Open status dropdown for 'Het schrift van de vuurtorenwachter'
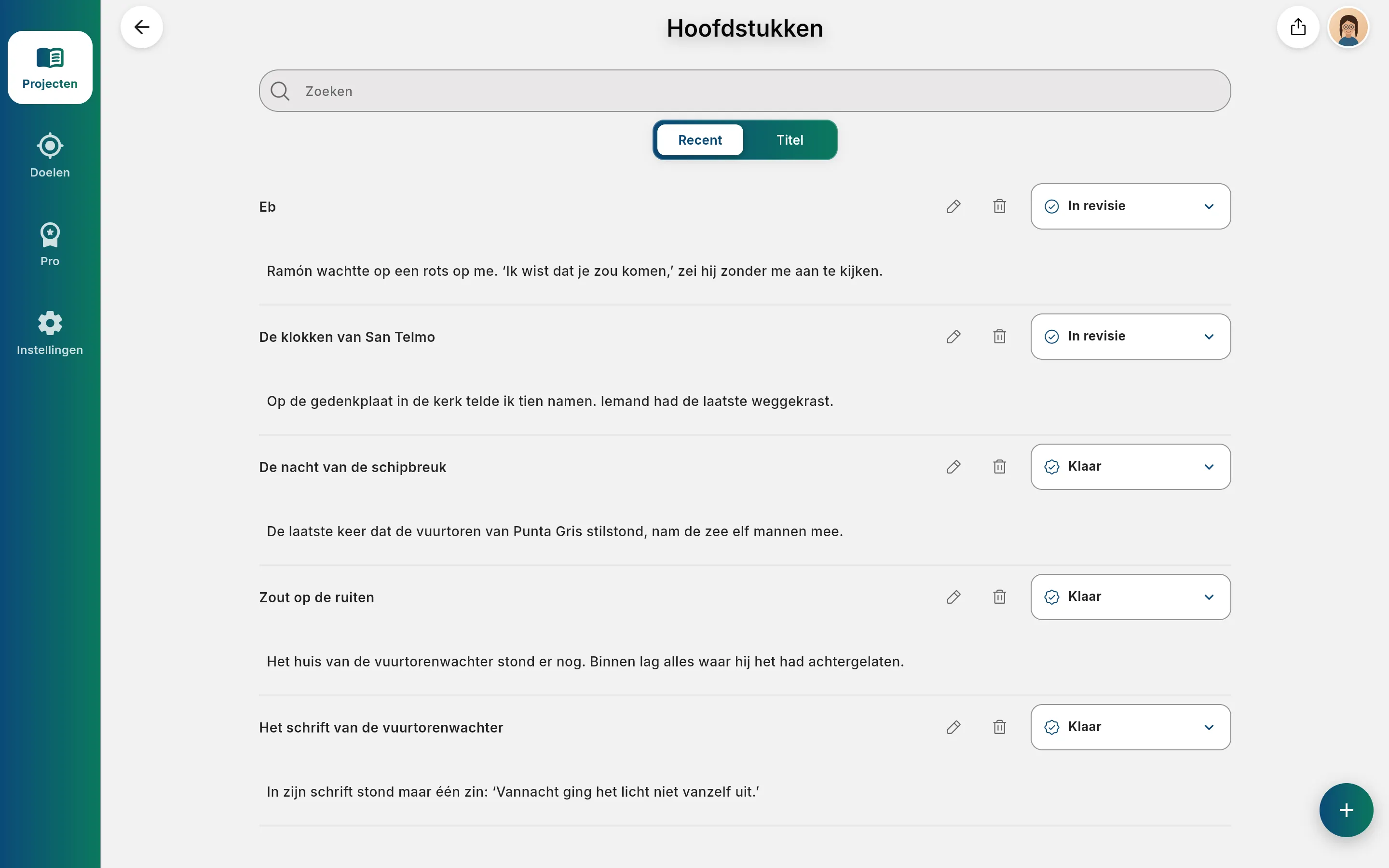Viewport: 1389px width, 868px height. (1130, 727)
